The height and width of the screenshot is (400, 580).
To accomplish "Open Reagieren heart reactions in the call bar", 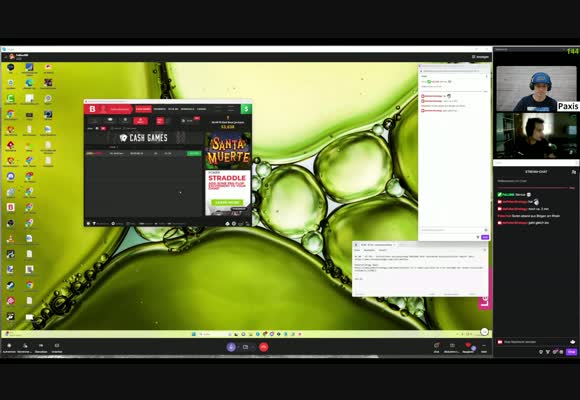I will tap(468, 347).
